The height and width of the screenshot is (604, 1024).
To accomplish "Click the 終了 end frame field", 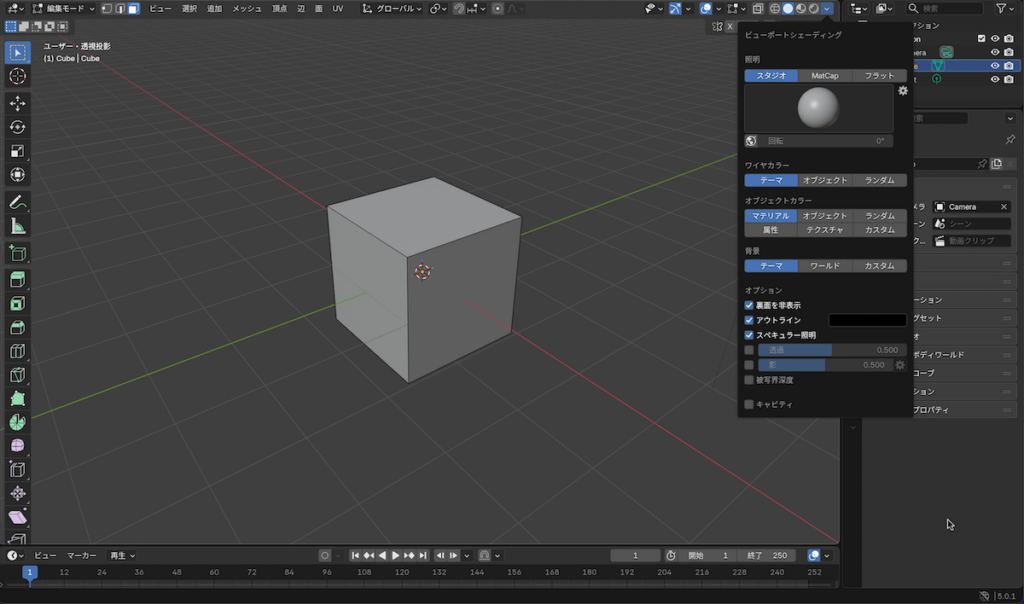I will click(x=767, y=555).
